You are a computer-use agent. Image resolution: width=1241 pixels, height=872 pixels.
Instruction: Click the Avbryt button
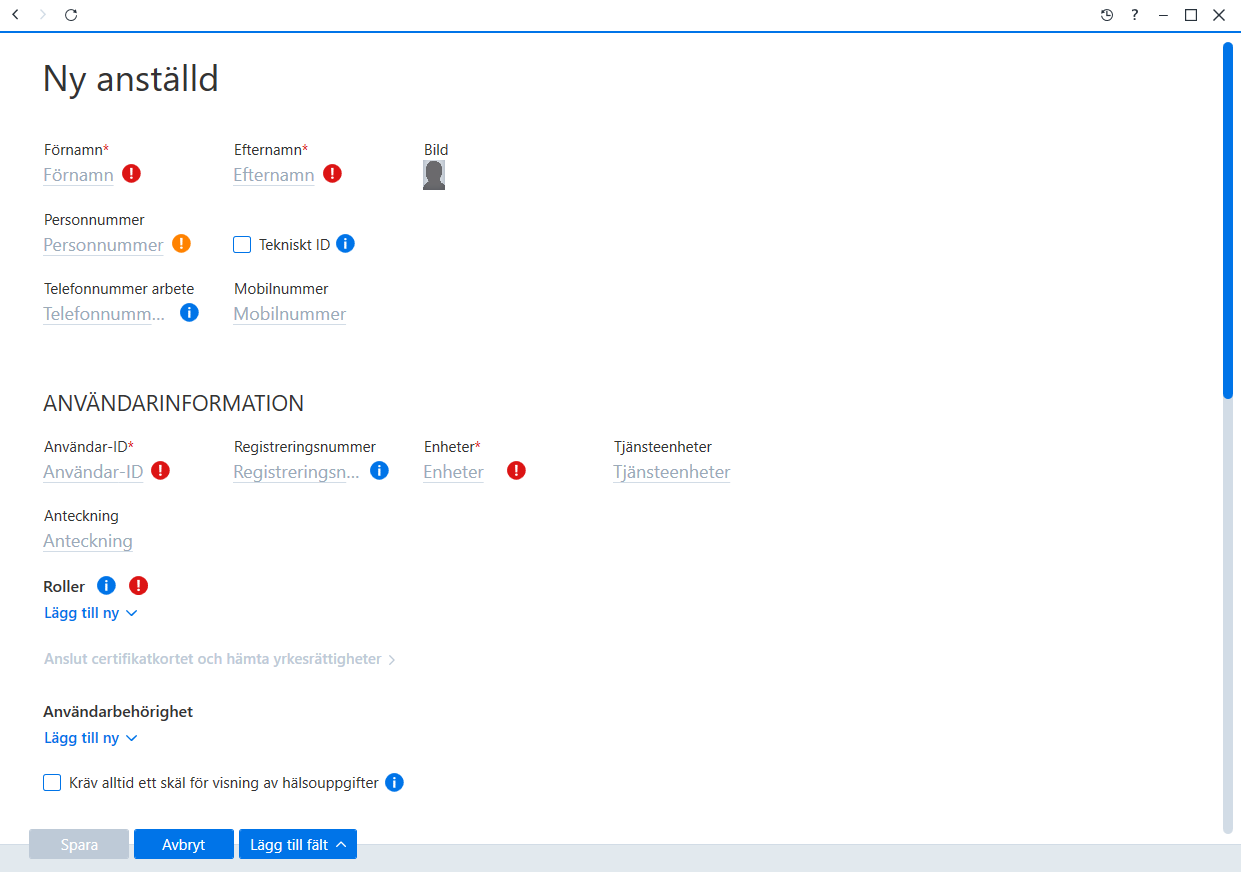(184, 845)
